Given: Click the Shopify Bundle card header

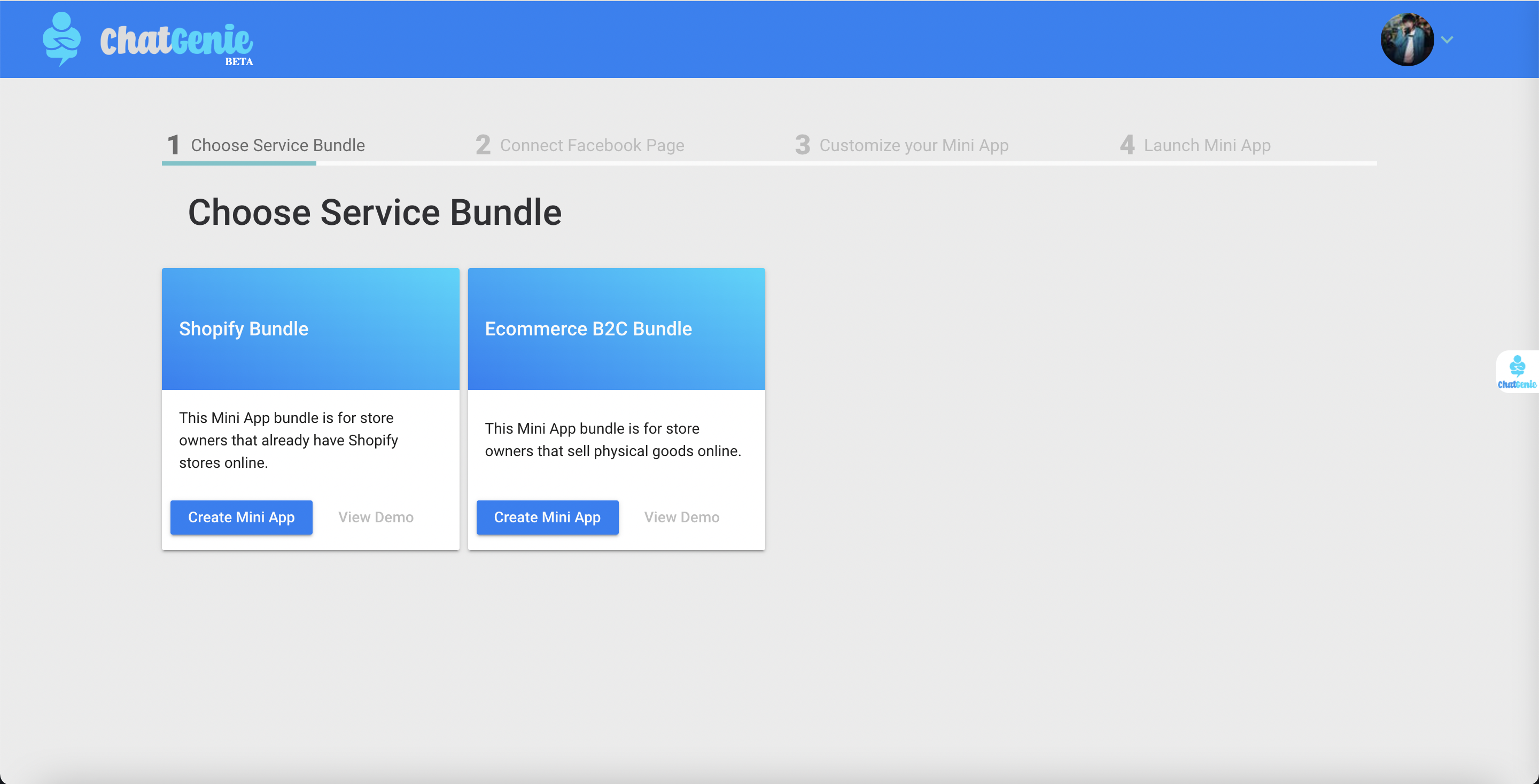Looking at the screenshot, I should pyautogui.click(x=310, y=329).
